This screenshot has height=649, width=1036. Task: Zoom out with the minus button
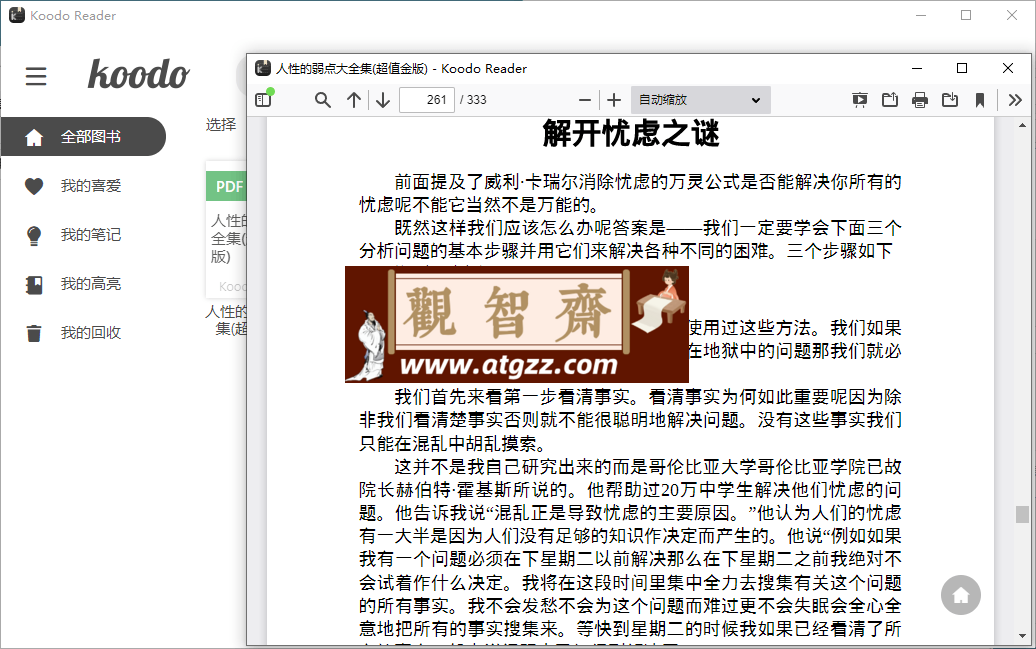coord(585,100)
